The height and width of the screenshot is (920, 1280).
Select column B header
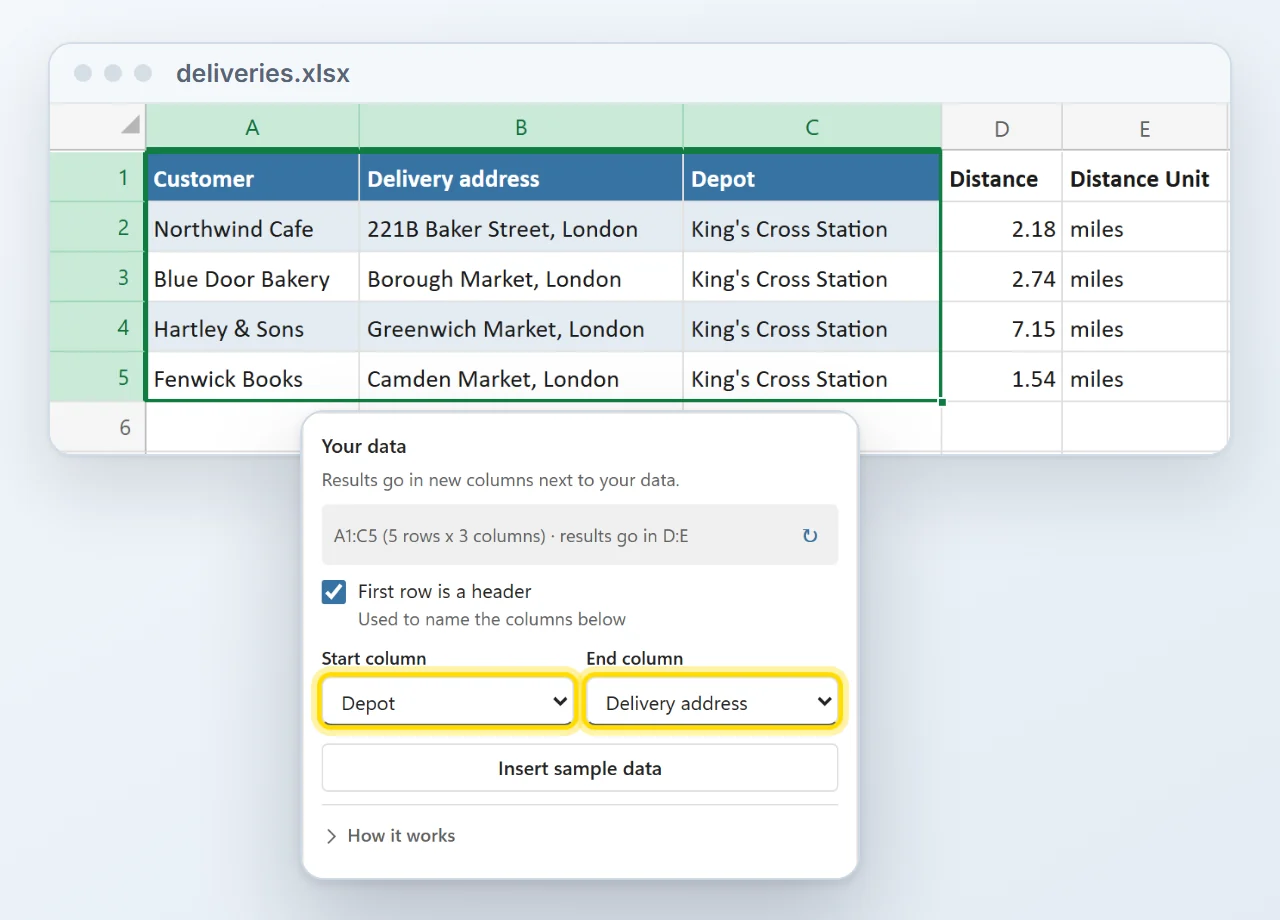[x=521, y=127]
